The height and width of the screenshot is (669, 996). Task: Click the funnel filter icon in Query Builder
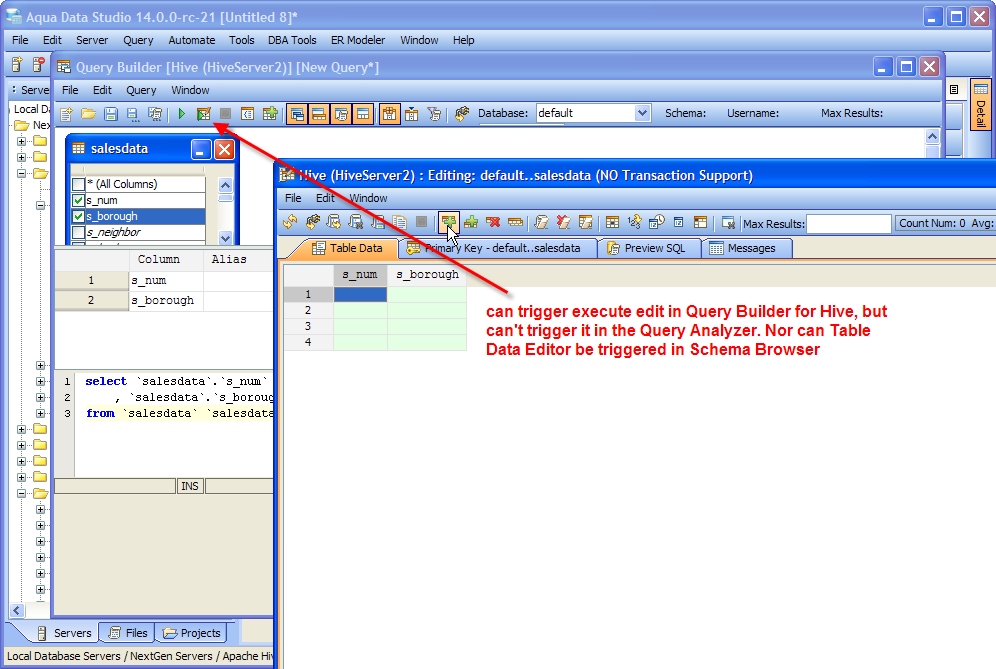point(434,114)
